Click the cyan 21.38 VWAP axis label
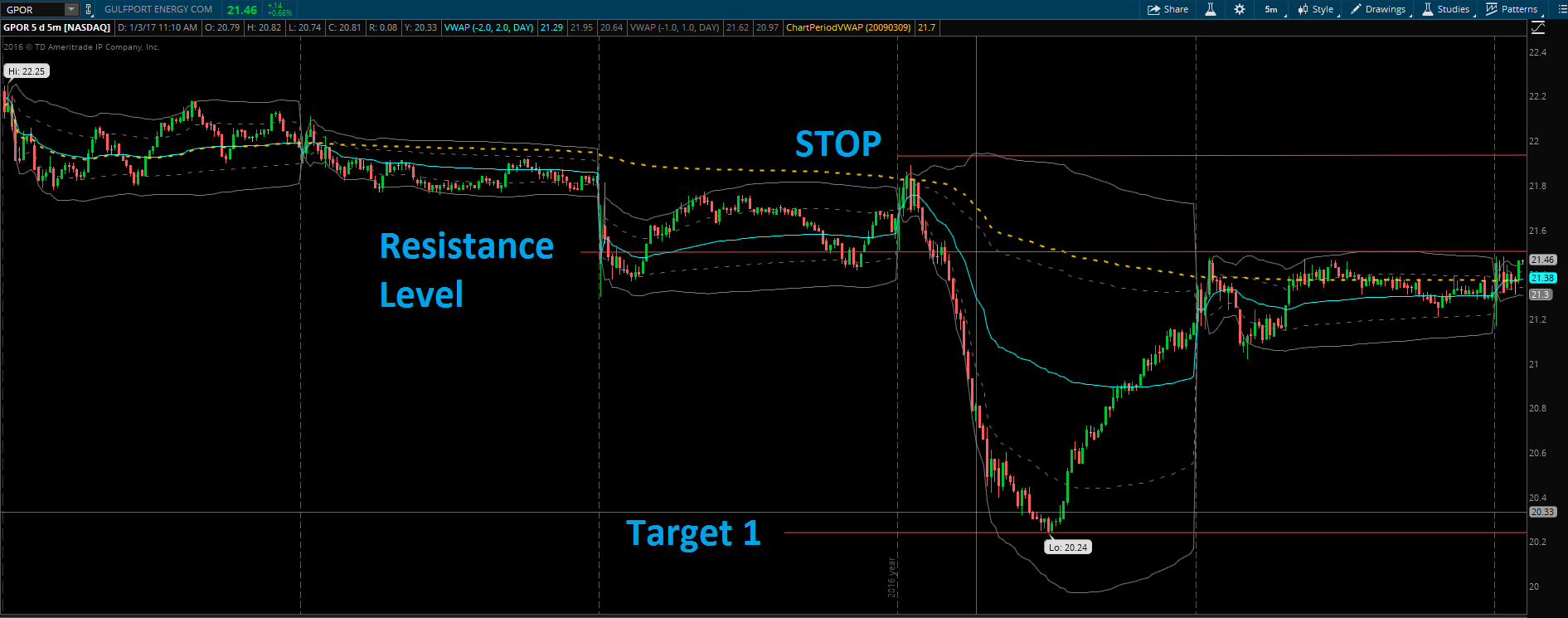Viewport: 1568px width, 618px height. tap(1542, 279)
